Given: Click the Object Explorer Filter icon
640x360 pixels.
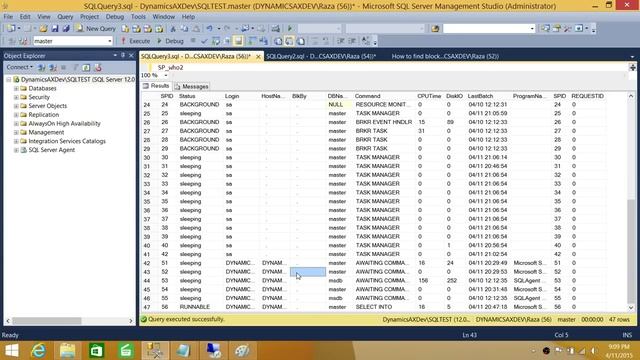Looking at the screenshot, I should [76, 67].
